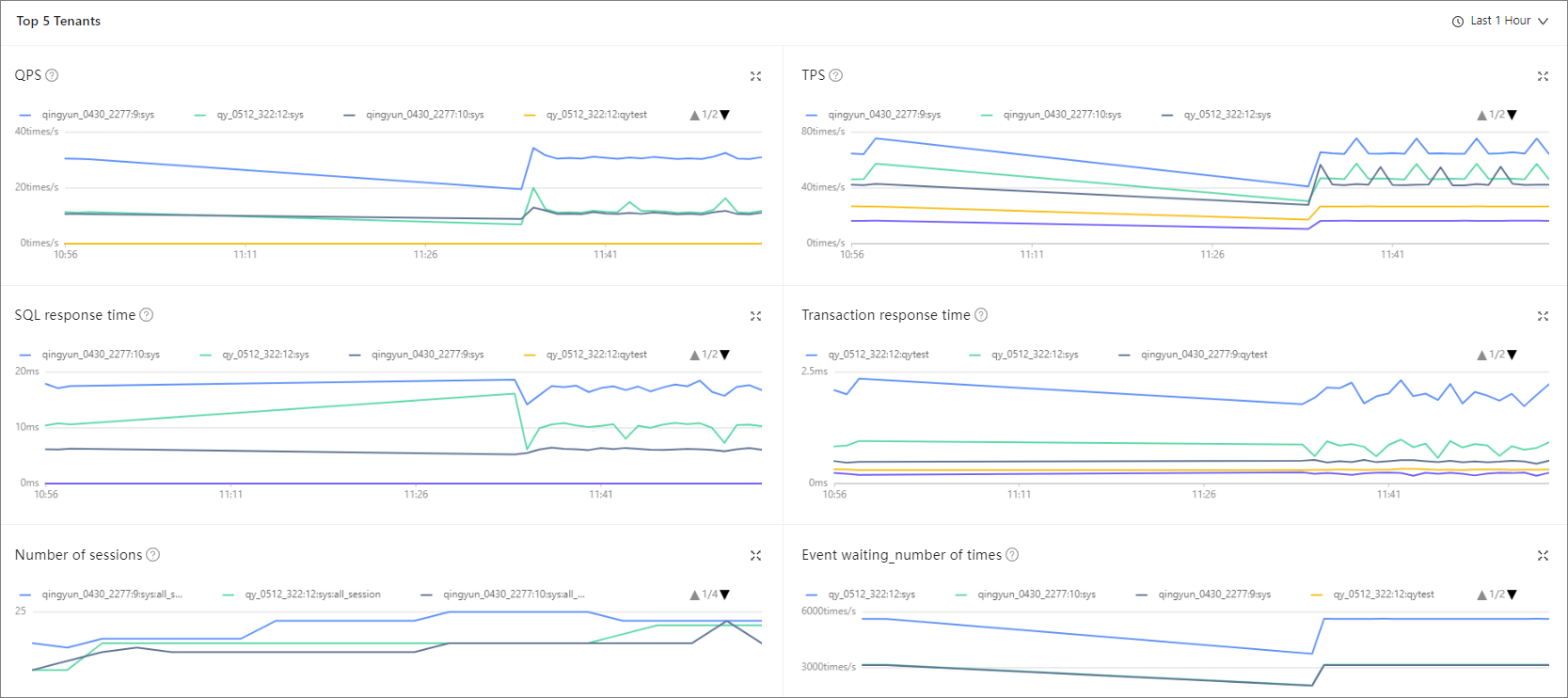This screenshot has width=1568, height=698.
Task: Hide qingyun_0430_2277:10:sys series in TPS legend
Action: (x=1062, y=115)
